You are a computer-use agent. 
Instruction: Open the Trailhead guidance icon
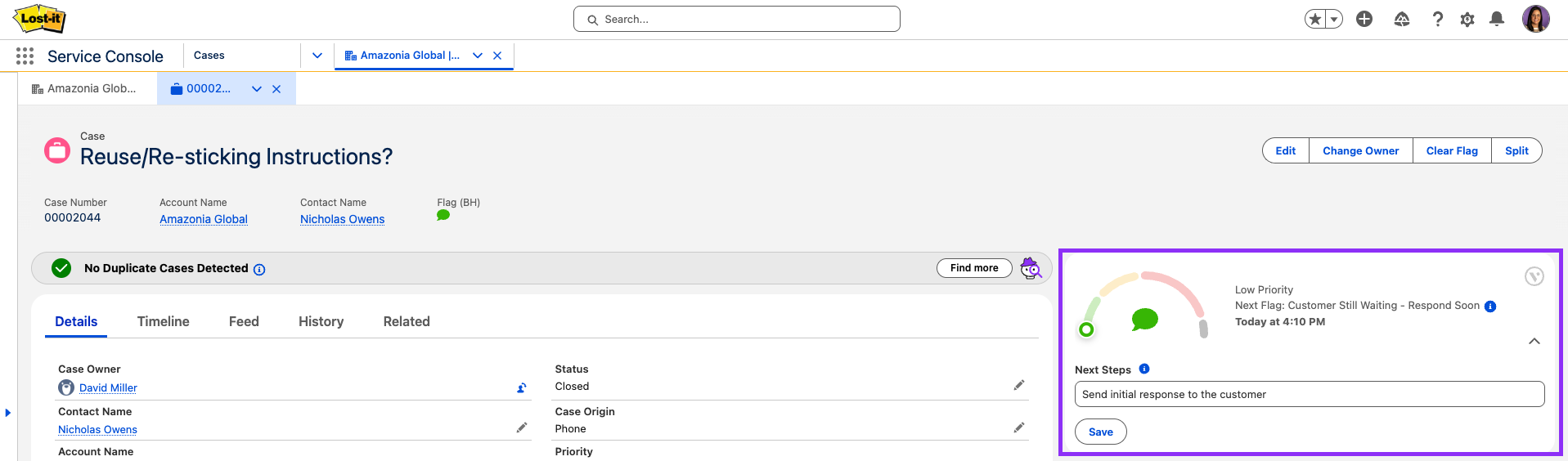1402,19
